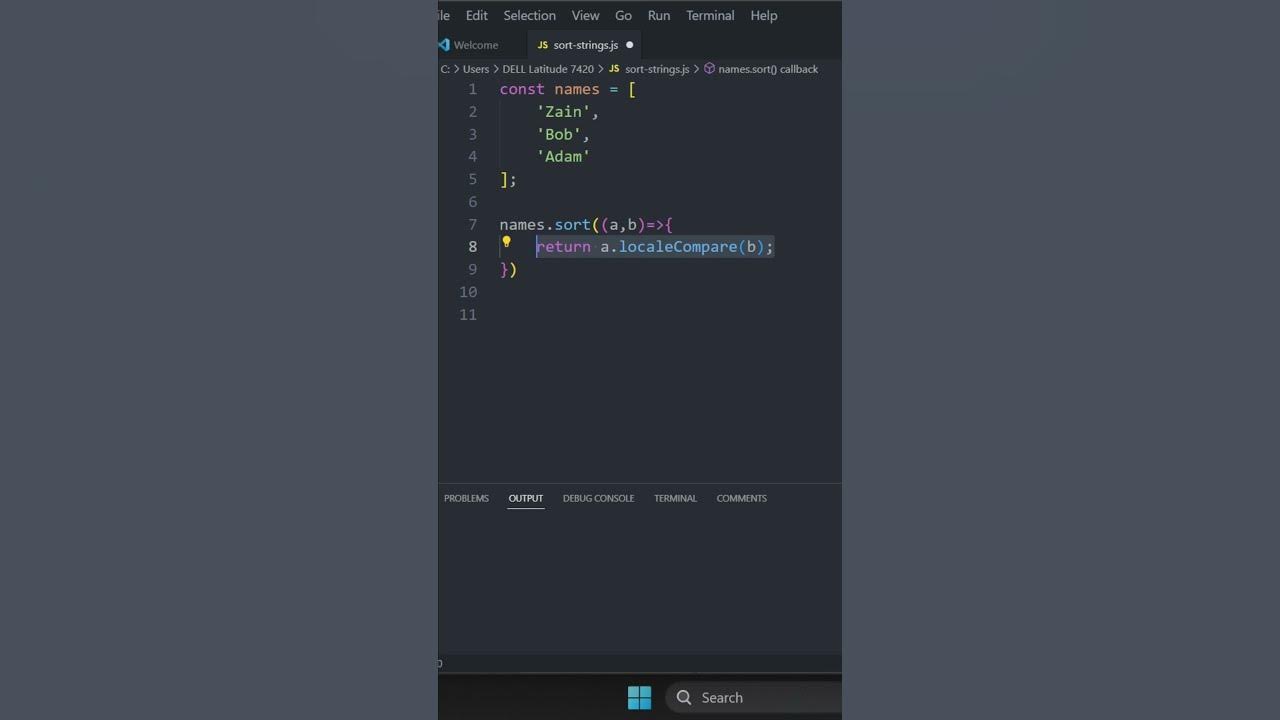
Task: Click the magnifier icon in taskbar search
Action: tap(684, 697)
